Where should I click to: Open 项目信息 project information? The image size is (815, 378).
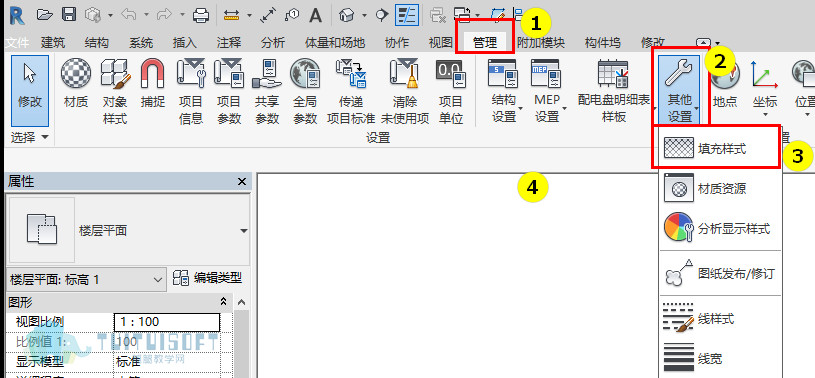(191, 91)
